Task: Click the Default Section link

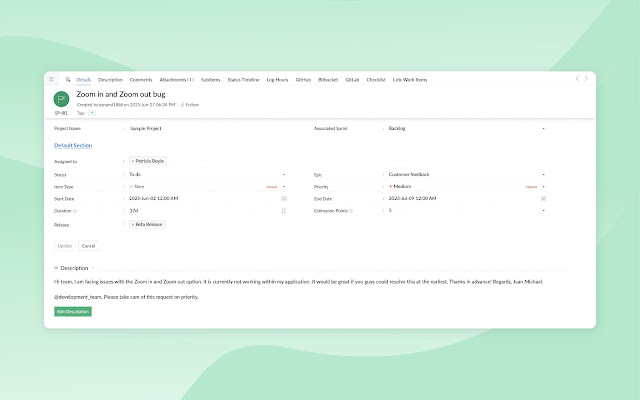Action: pos(73,145)
